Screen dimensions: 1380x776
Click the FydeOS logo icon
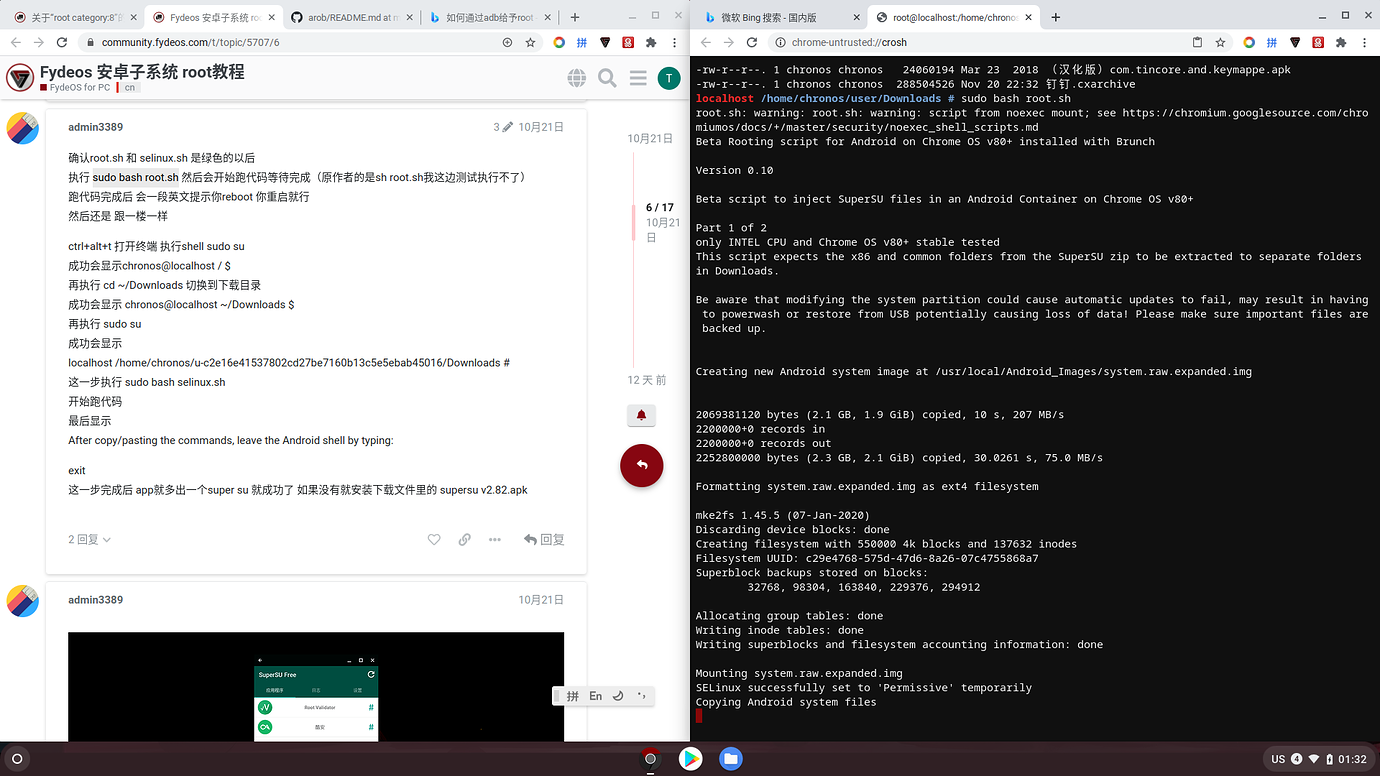20,77
